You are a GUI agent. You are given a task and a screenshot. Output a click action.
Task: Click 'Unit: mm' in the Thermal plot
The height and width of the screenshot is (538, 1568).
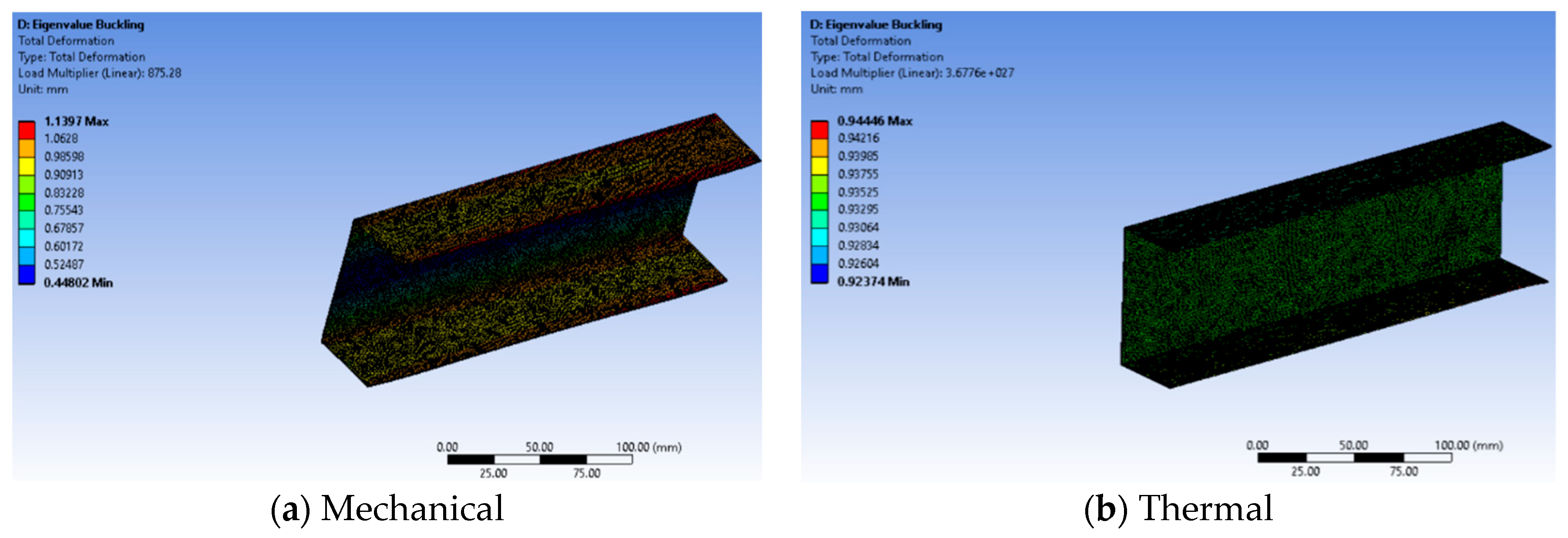pos(836,89)
